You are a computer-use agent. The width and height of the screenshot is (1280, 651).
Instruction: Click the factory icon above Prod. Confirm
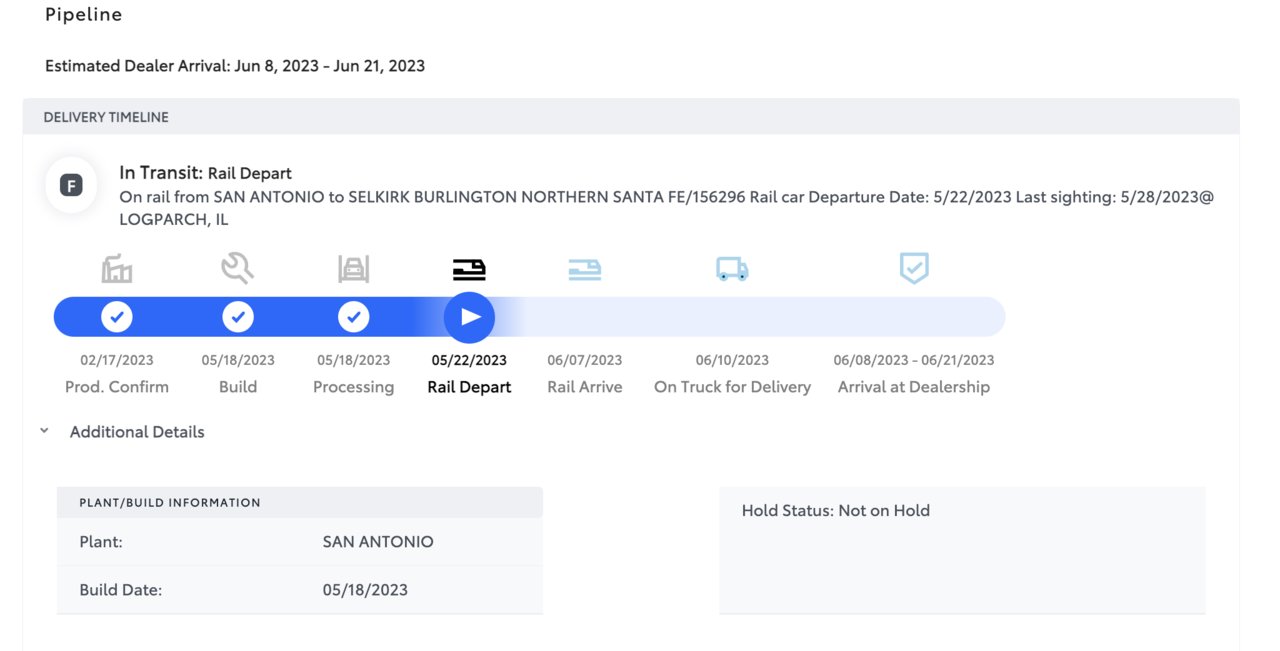pos(117,268)
